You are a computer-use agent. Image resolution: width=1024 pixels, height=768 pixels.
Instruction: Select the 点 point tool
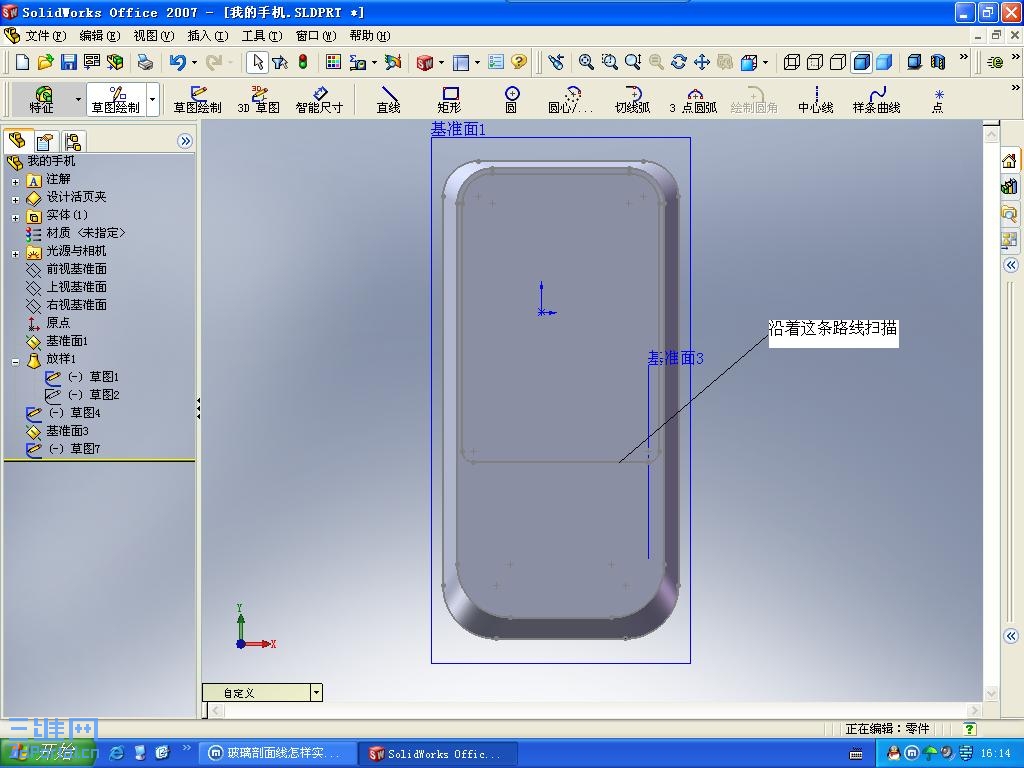(938, 99)
